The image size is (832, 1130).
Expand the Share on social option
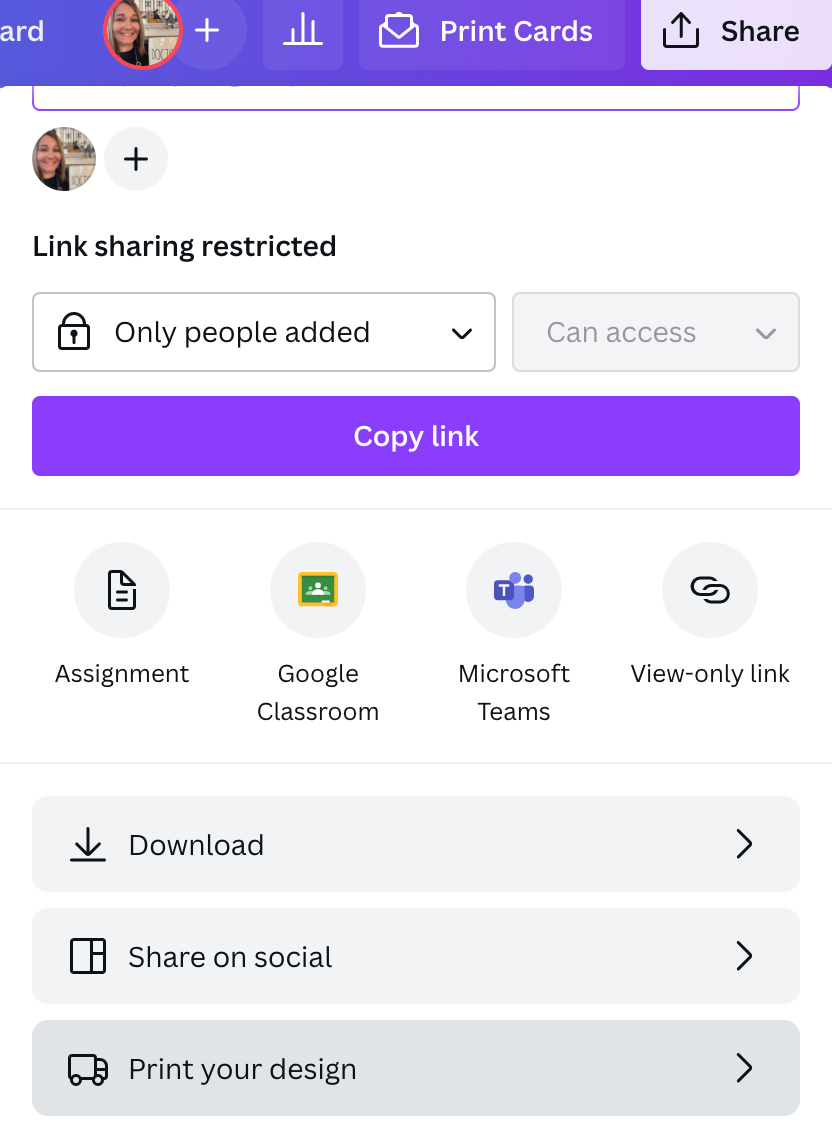(415, 956)
